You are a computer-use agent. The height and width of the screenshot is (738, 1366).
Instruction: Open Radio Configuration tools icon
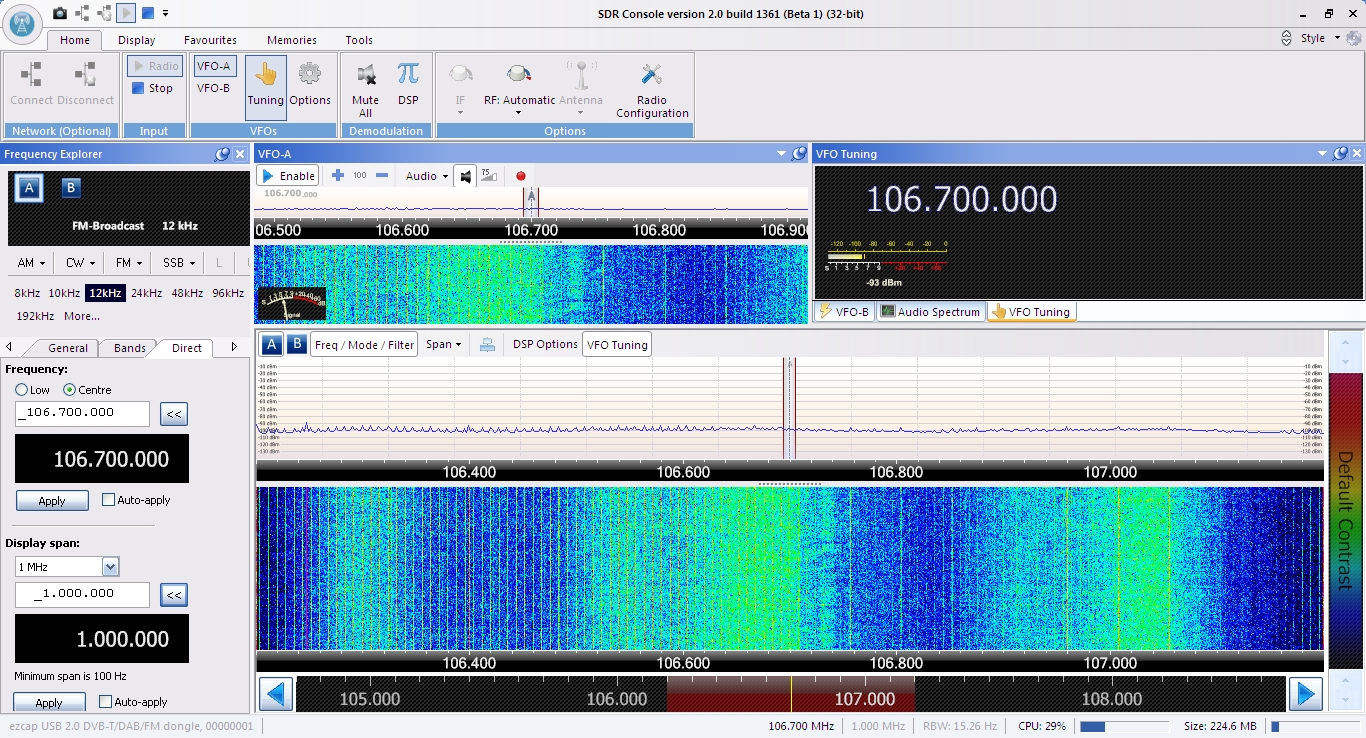[x=652, y=75]
